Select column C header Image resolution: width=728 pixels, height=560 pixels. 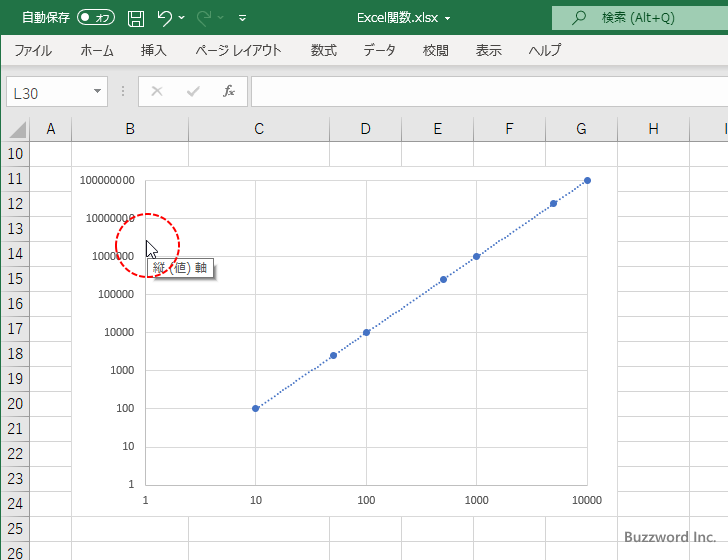(259, 129)
